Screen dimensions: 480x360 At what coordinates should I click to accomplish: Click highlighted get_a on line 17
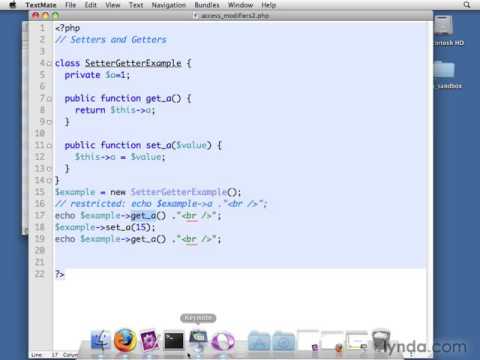pyautogui.click(x=143, y=216)
